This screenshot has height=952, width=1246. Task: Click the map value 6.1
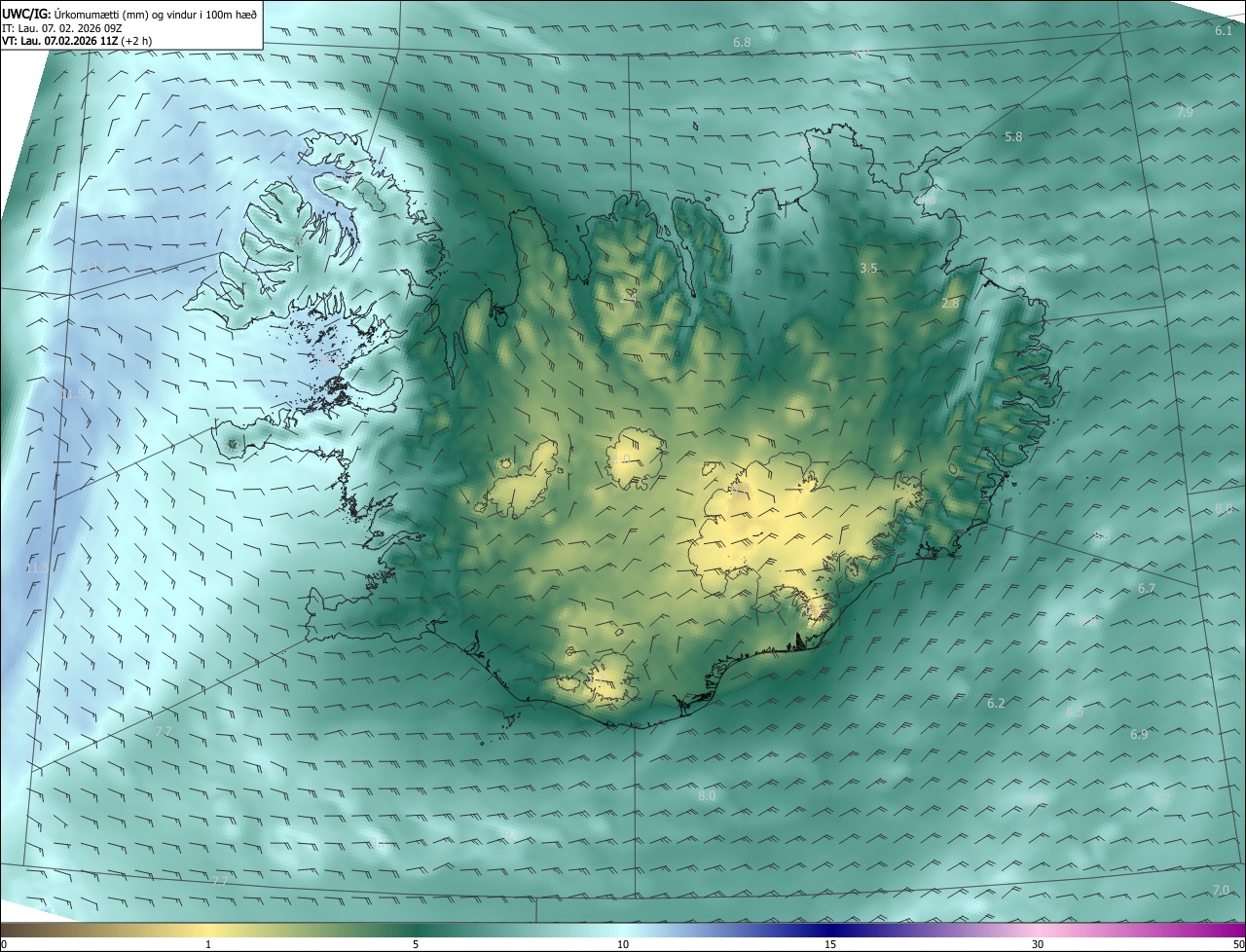pos(1224,31)
